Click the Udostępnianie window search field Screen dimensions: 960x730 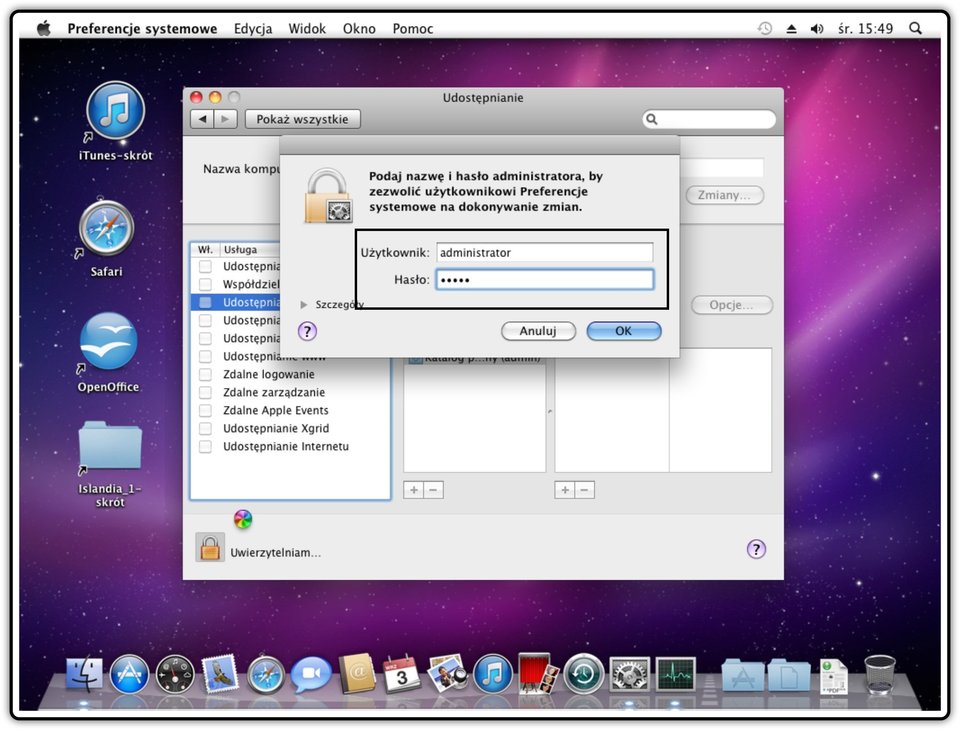709,119
